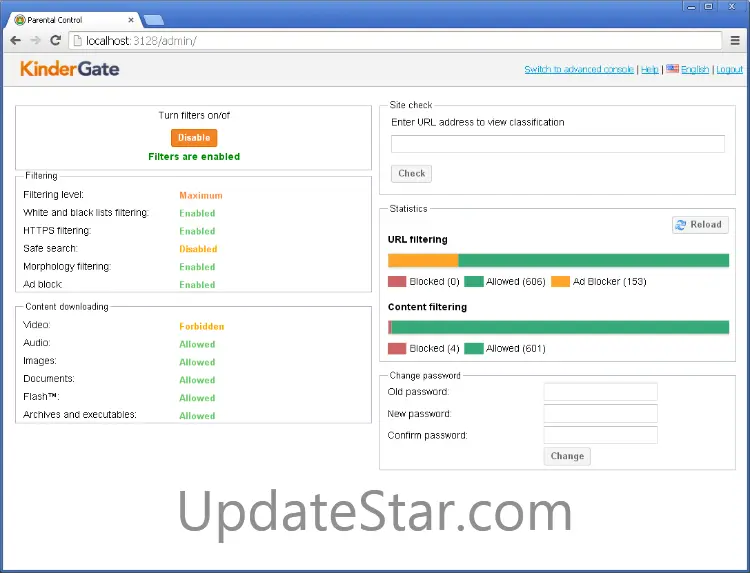The image size is (750, 573).
Task: Click the Maximum filtering level value
Action: [x=201, y=195]
